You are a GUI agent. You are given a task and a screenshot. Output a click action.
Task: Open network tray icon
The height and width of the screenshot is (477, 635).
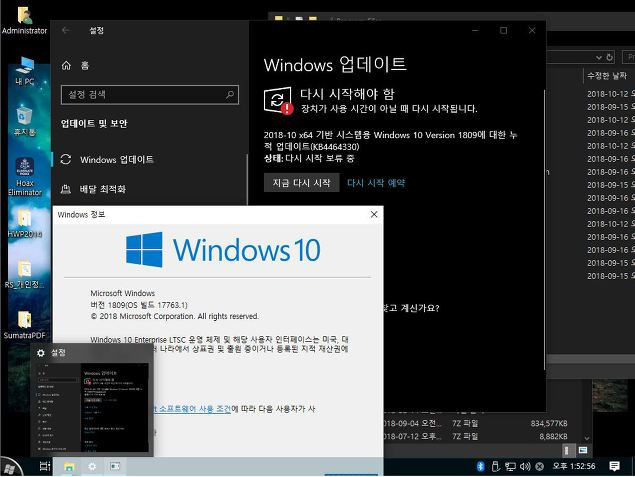[510, 466]
